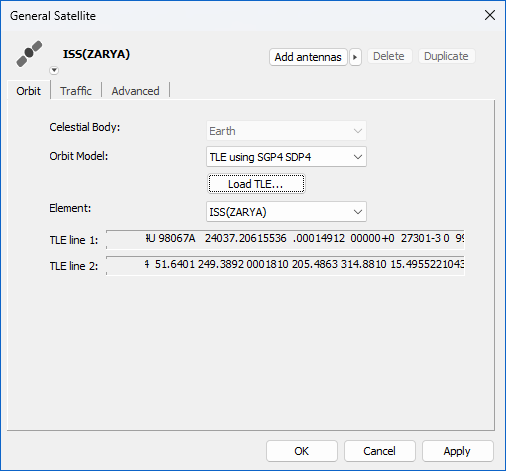Open the arrow menu beside Add antennas
The width and height of the screenshot is (506, 471).
355,57
